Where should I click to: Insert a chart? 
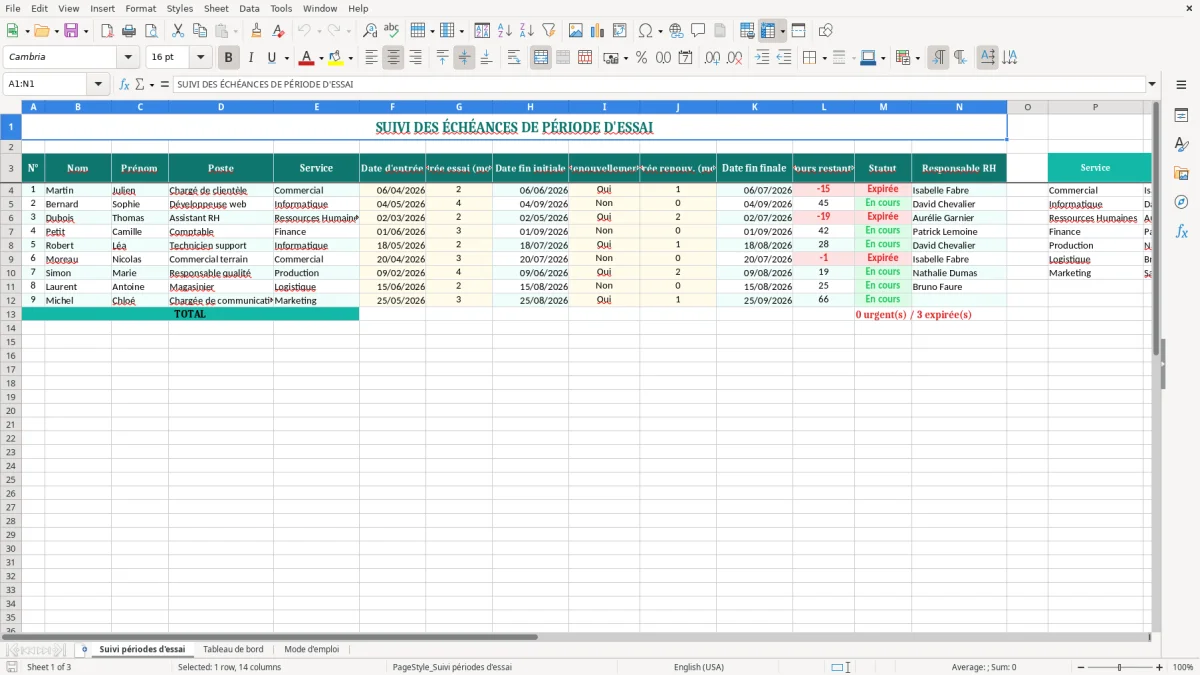pyautogui.click(x=598, y=31)
